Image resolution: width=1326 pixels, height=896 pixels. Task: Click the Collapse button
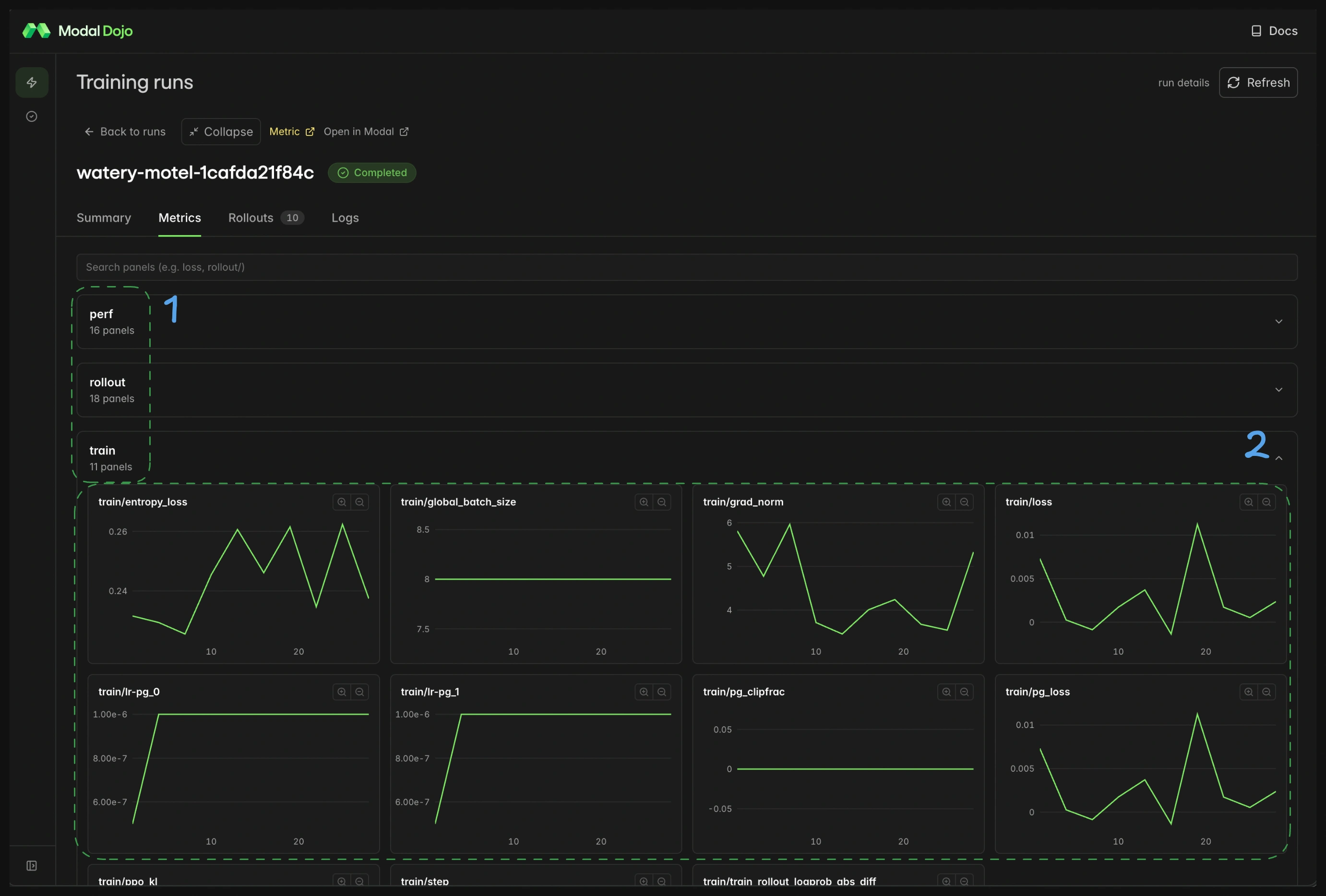point(221,132)
